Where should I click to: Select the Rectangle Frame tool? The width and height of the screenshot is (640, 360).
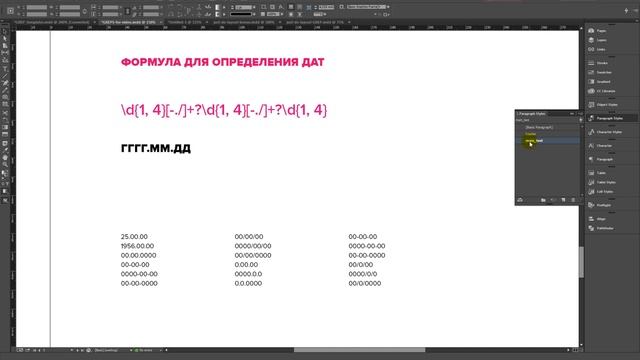[x=5, y=97]
